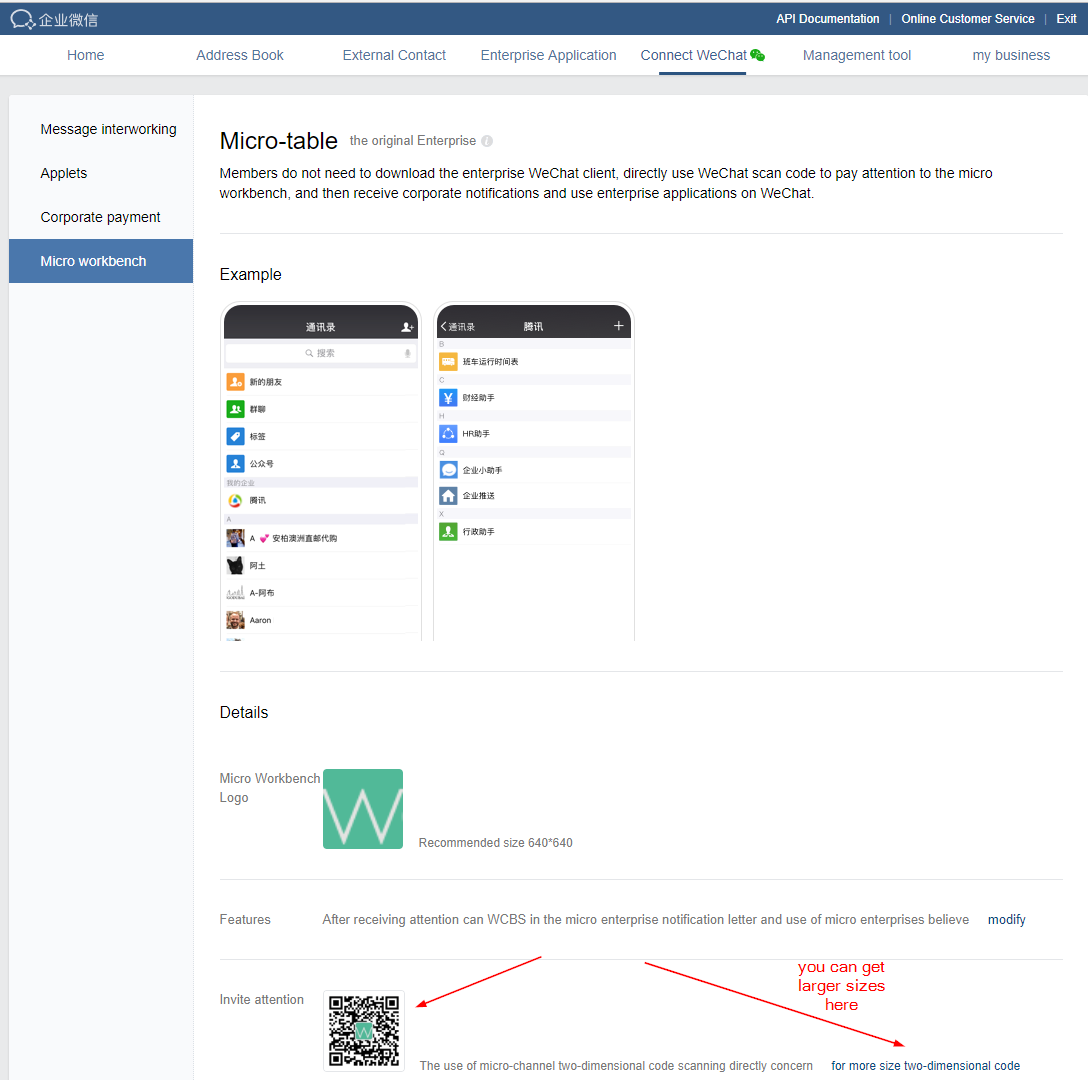
Task: Click the green WeChat icon beside Connect WeChat
Action: pyautogui.click(x=759, y=55)
